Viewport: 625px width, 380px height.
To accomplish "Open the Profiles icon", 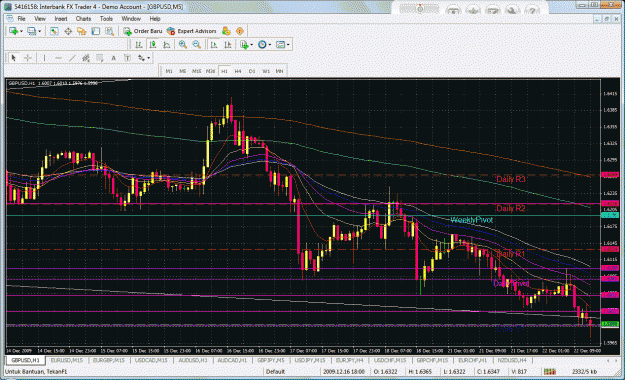I will 31,31.
